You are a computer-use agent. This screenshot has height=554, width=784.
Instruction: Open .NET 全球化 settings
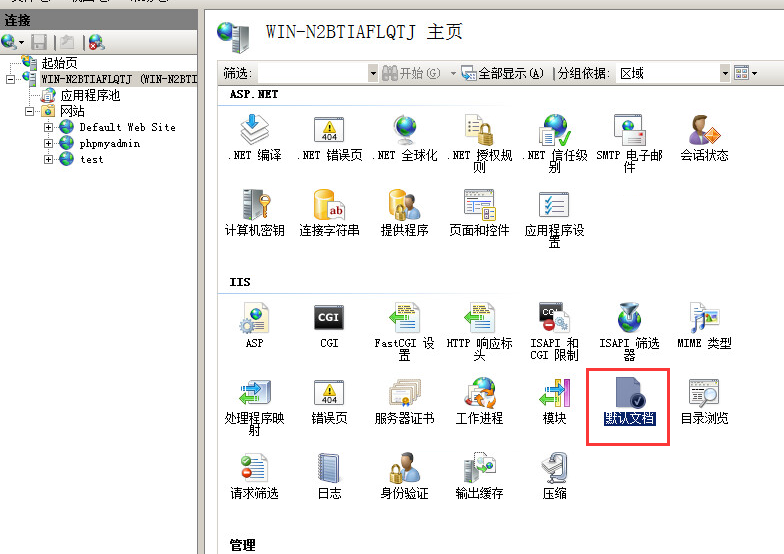(x=404, y=138)
